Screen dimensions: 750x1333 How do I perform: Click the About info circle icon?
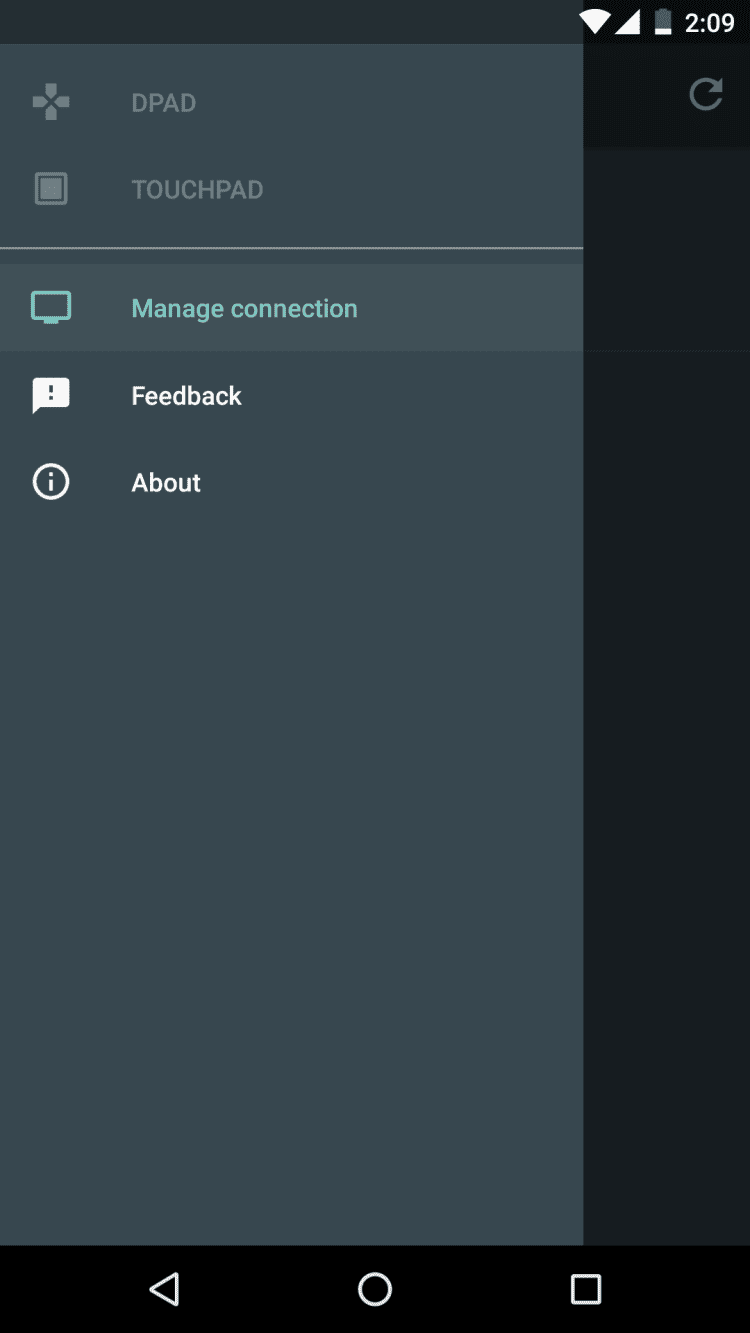(x=51, y=483)
